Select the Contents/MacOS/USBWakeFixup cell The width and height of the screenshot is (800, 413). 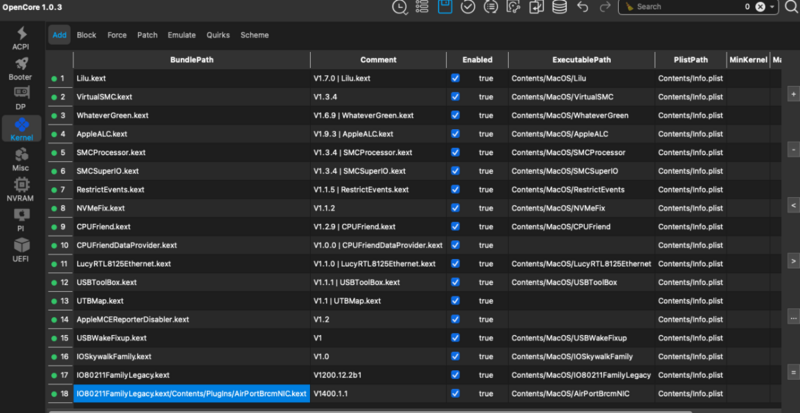coord(582,337)
